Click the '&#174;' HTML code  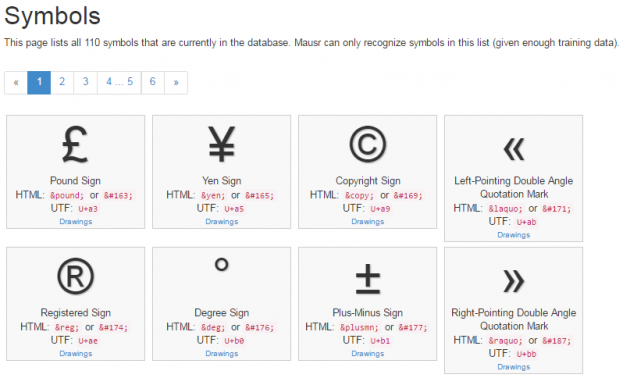tap(113, 328)
